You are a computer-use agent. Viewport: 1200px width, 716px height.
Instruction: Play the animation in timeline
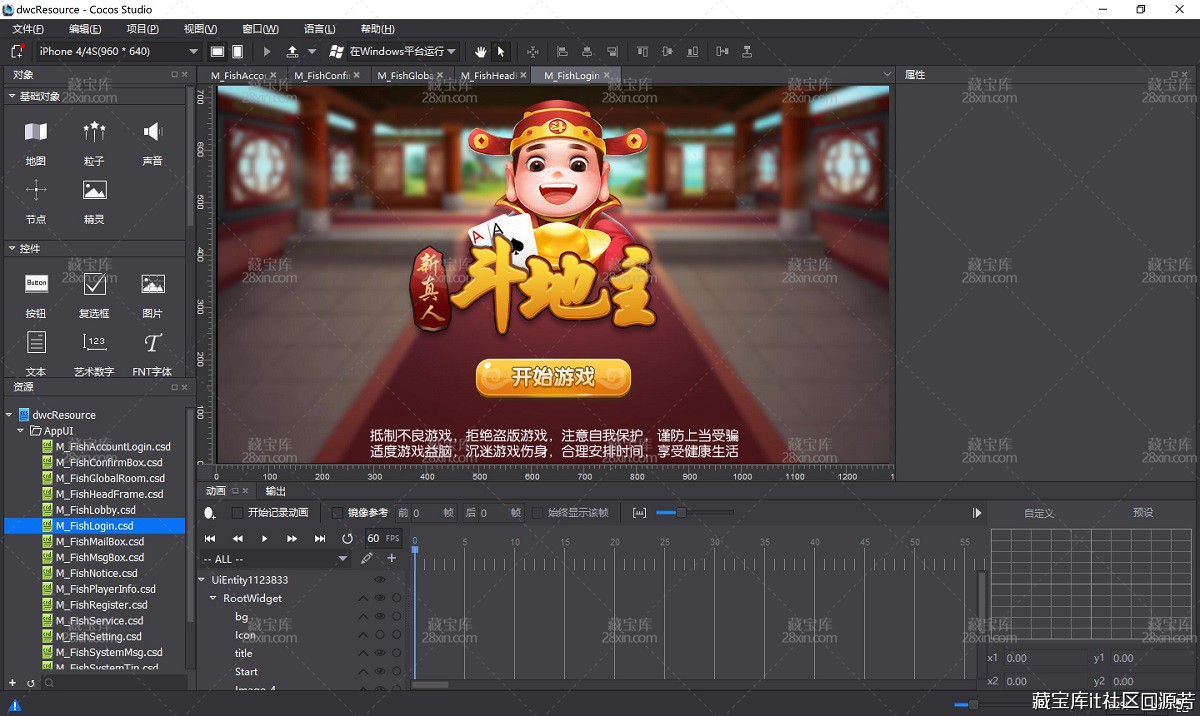[x=264, y=538]
